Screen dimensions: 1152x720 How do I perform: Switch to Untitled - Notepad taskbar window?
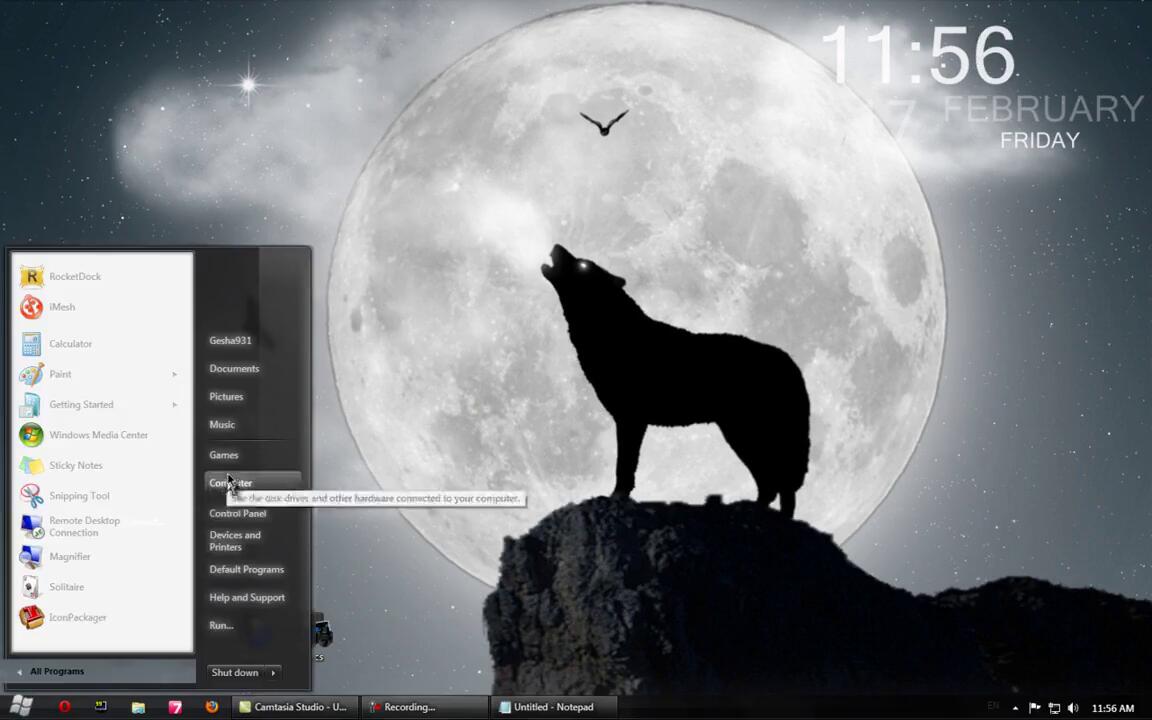pyautogui.click(x=552, y=707)
